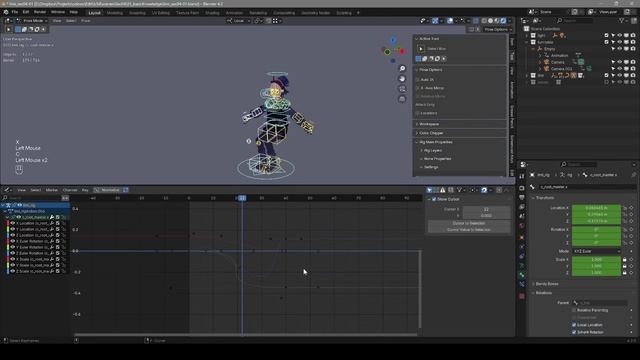Open the File menu
The height and width of the screenshot is (360, 640).
(15, 12)
